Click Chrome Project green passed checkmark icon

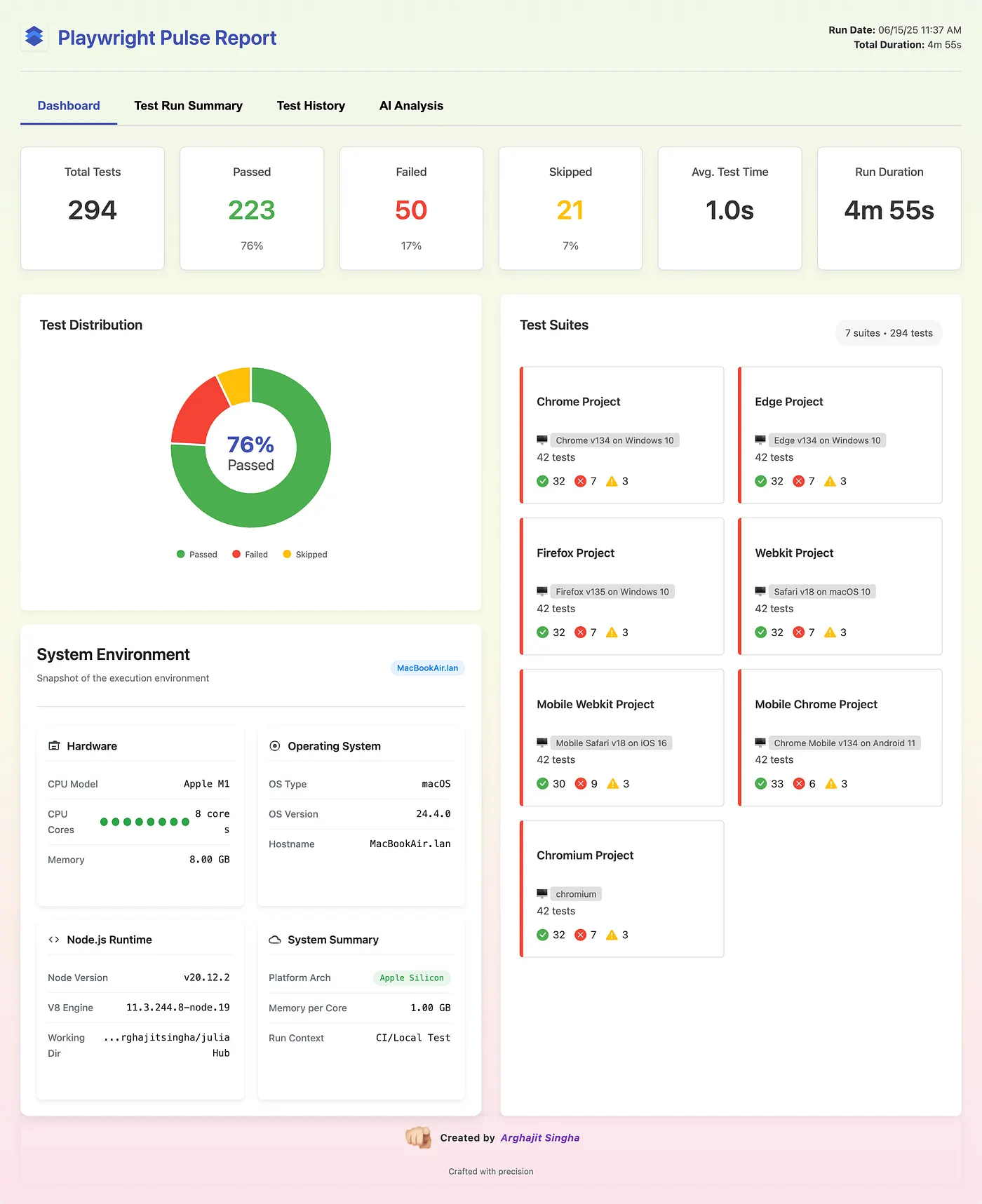[x=543, y=481]
